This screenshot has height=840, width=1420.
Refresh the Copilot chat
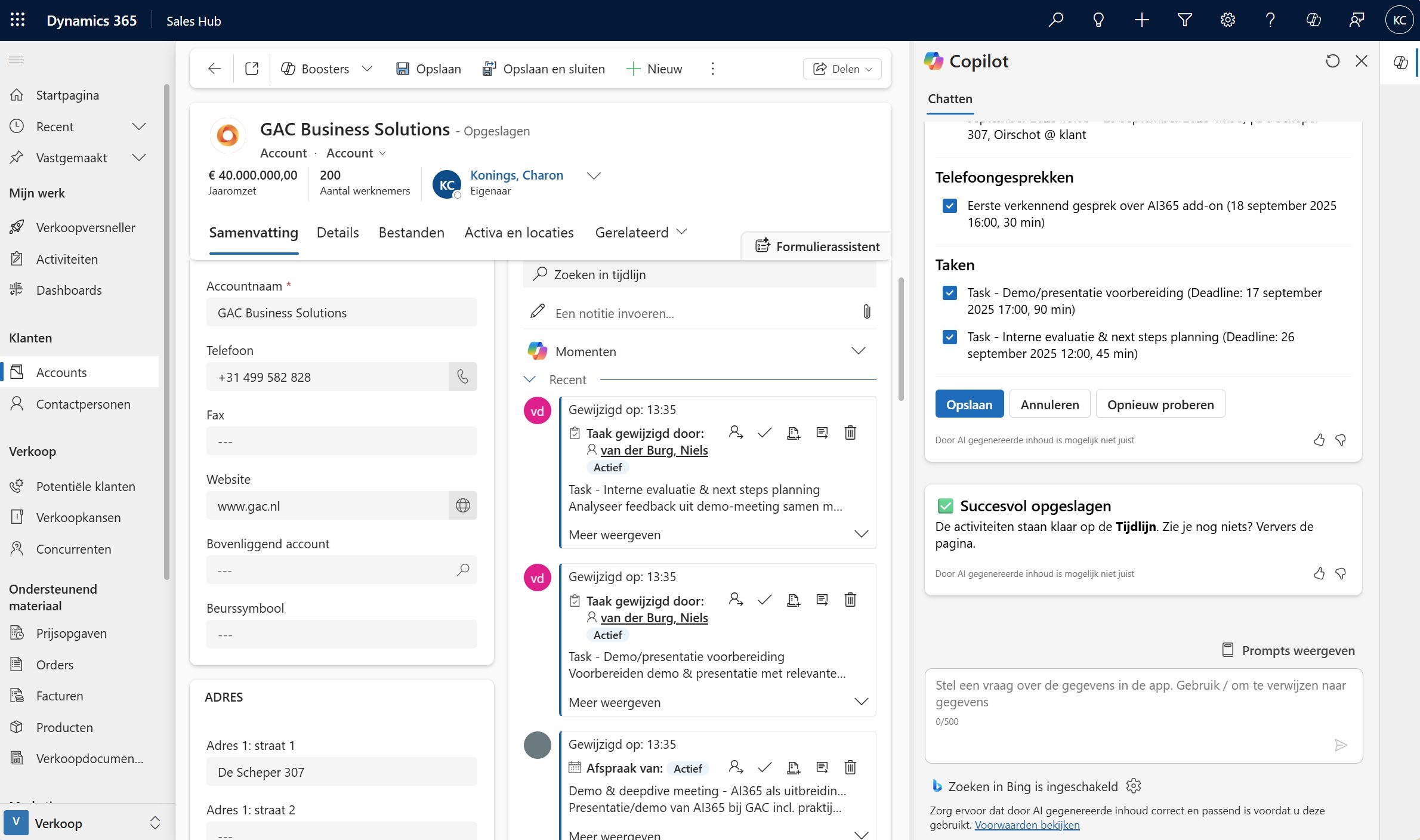click(x=1332, y=61)
